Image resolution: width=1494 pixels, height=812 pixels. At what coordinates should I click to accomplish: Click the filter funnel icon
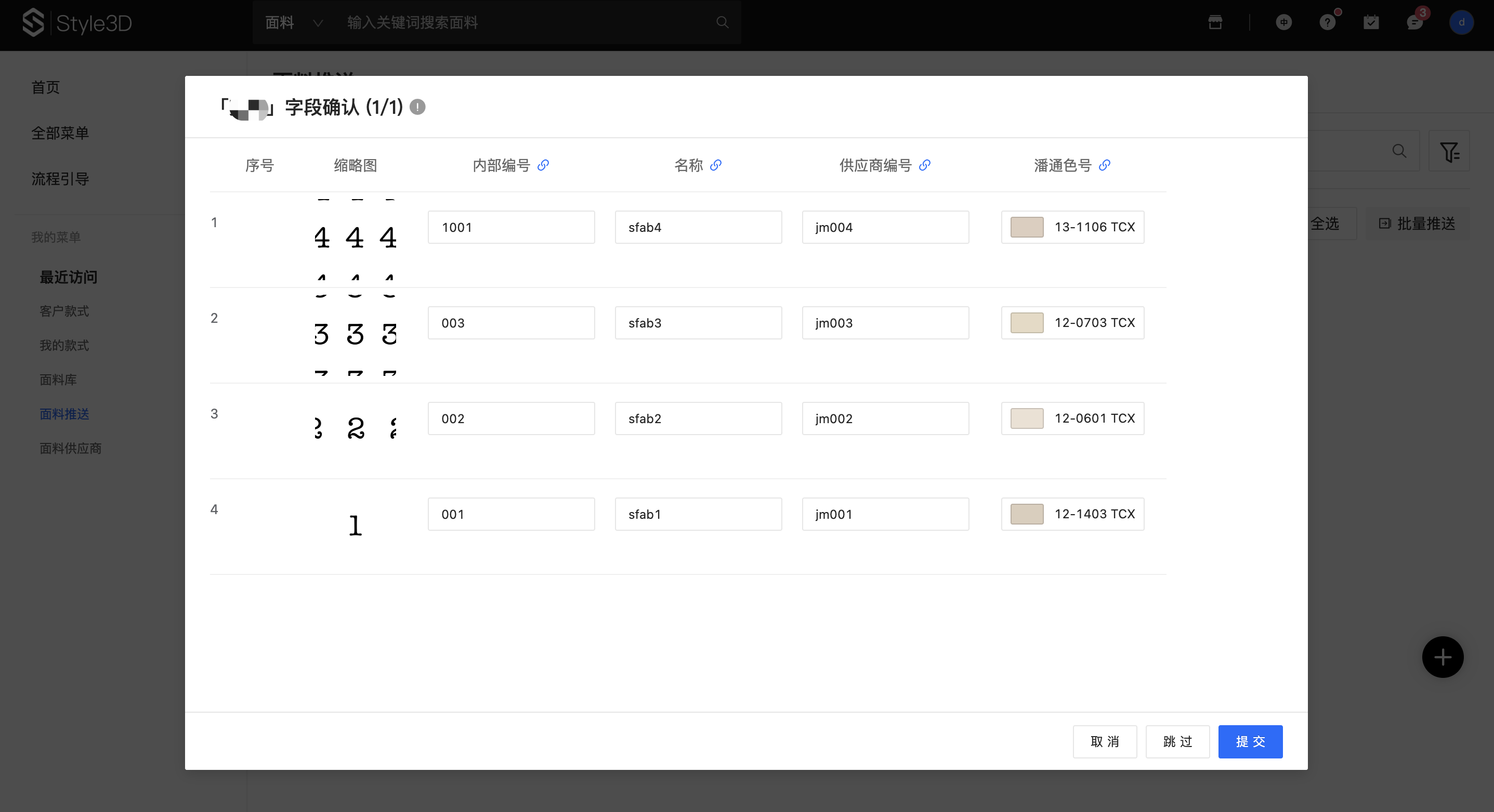click(1449, 151)
